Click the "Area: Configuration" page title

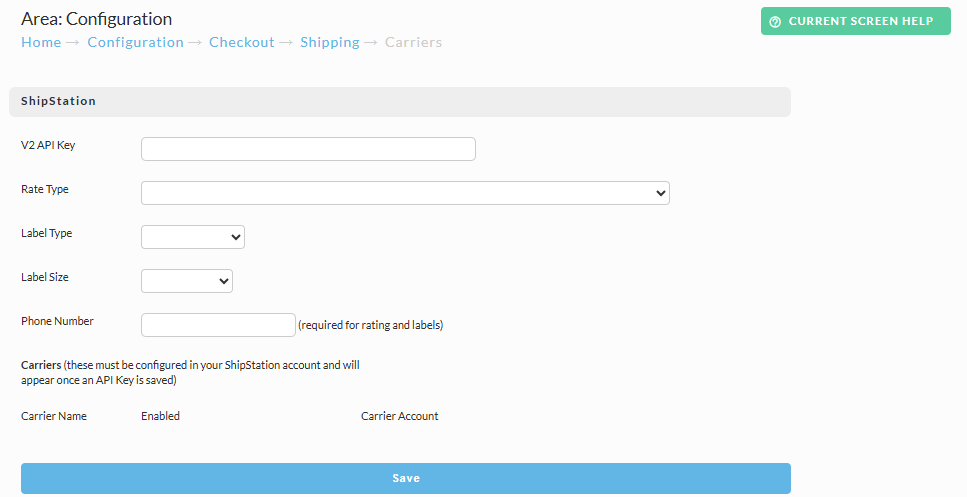96,19
